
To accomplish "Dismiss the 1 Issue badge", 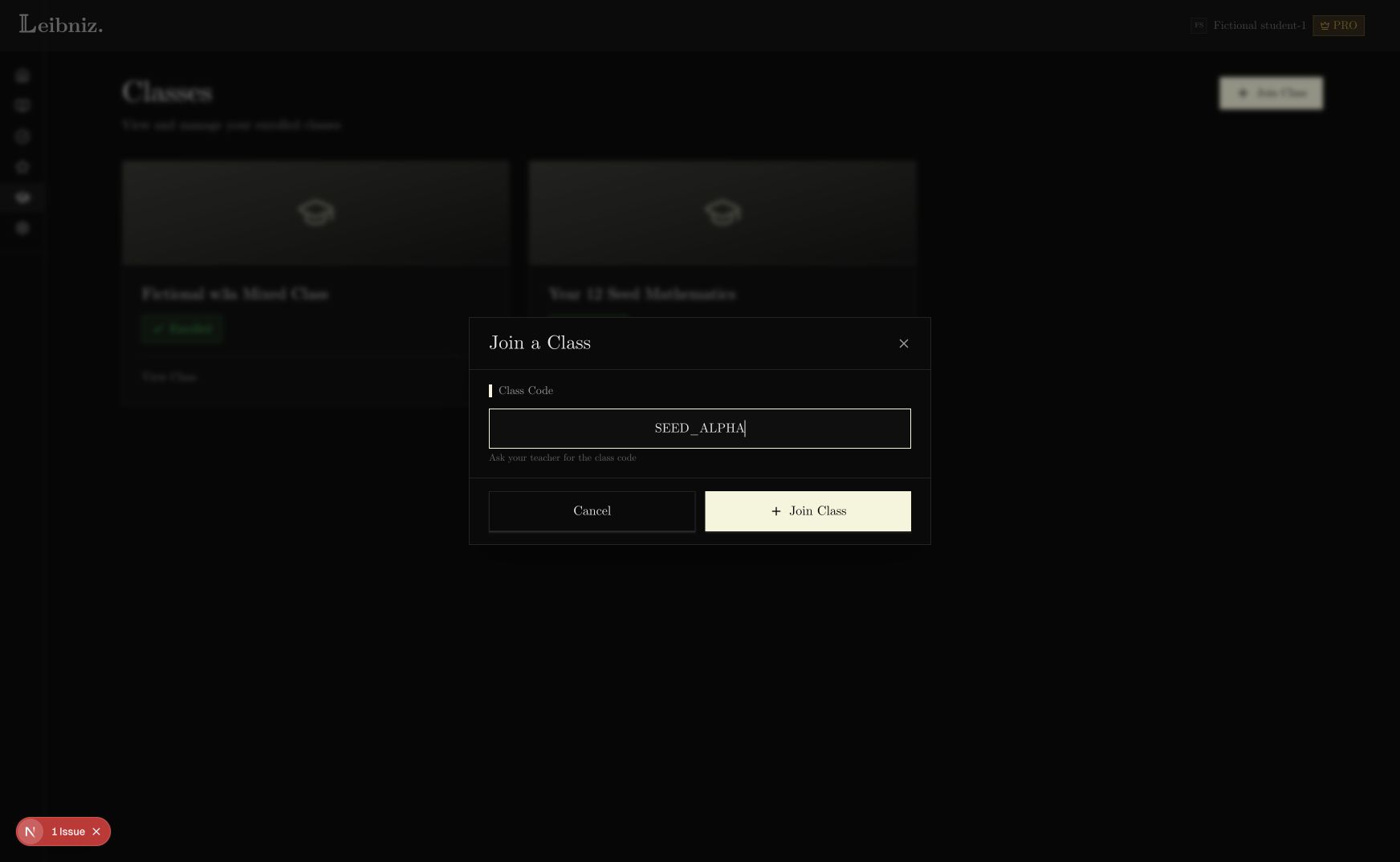I will [x=96, y=832].
